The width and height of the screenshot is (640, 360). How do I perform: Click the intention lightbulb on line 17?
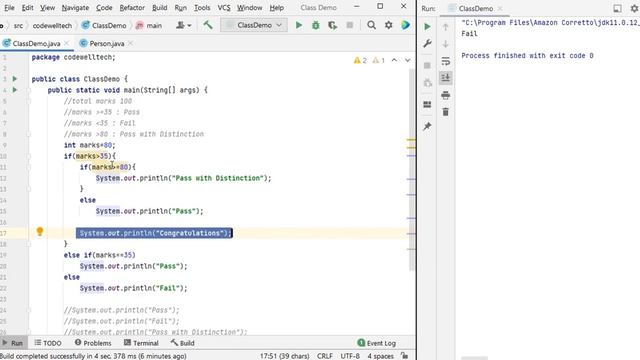click(x=40, y=232)
